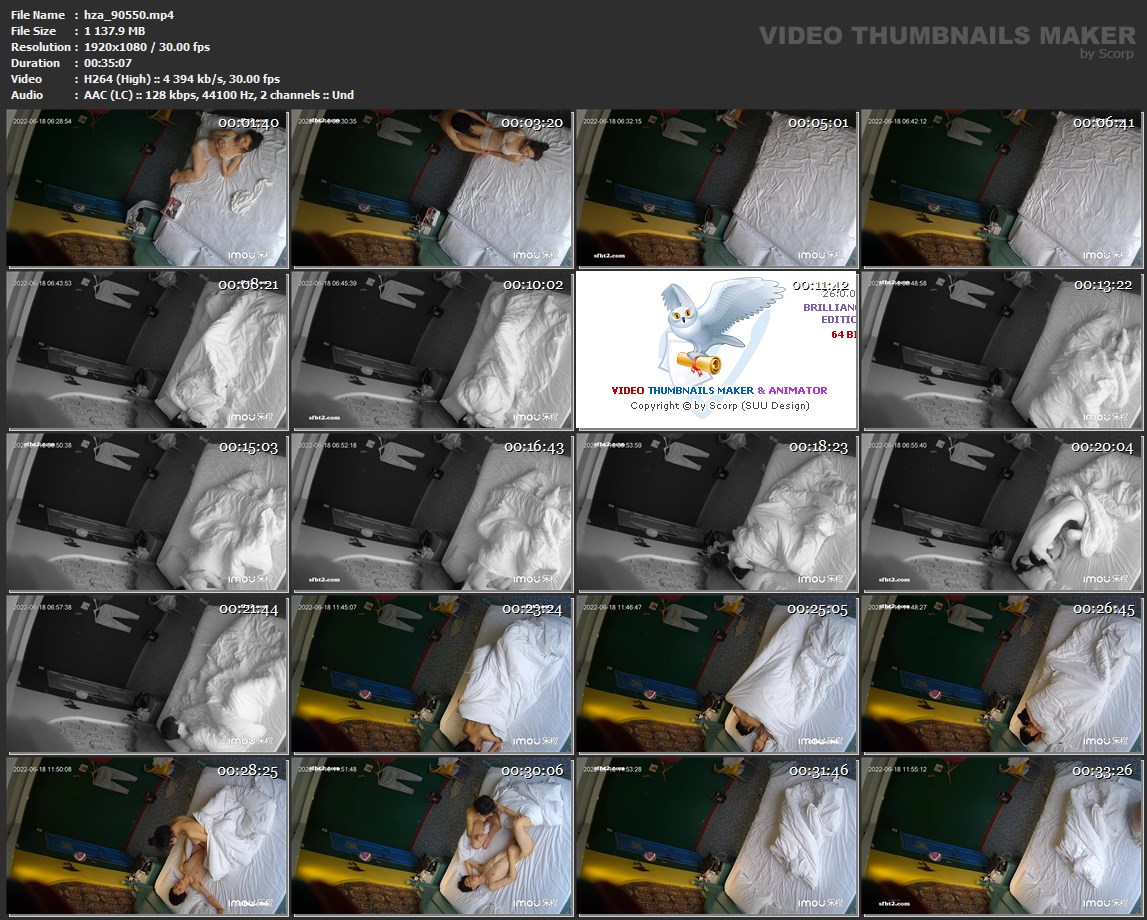
Task: Open the frame at timestamp 00:06:41
Action: [x=1002, y=189]
